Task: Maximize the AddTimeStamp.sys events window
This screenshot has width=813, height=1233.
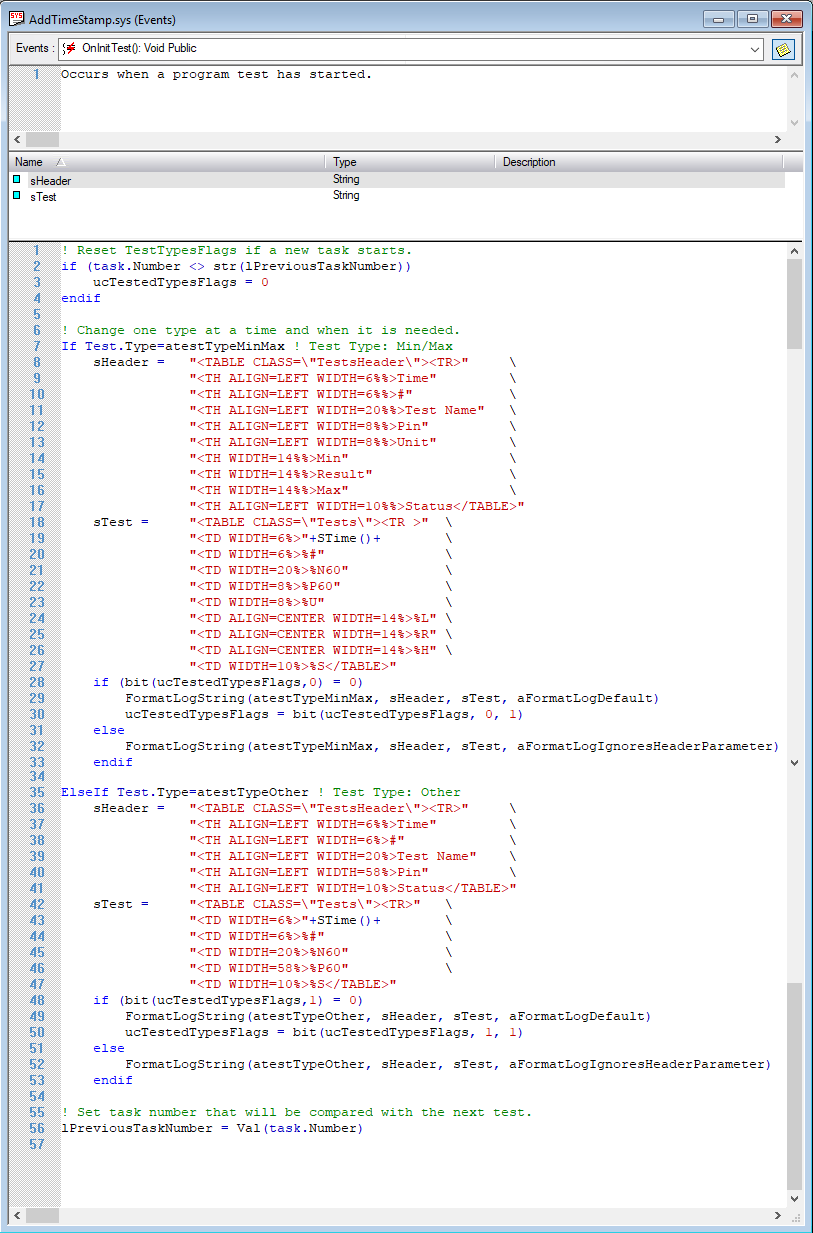Action: coord(752,19)
